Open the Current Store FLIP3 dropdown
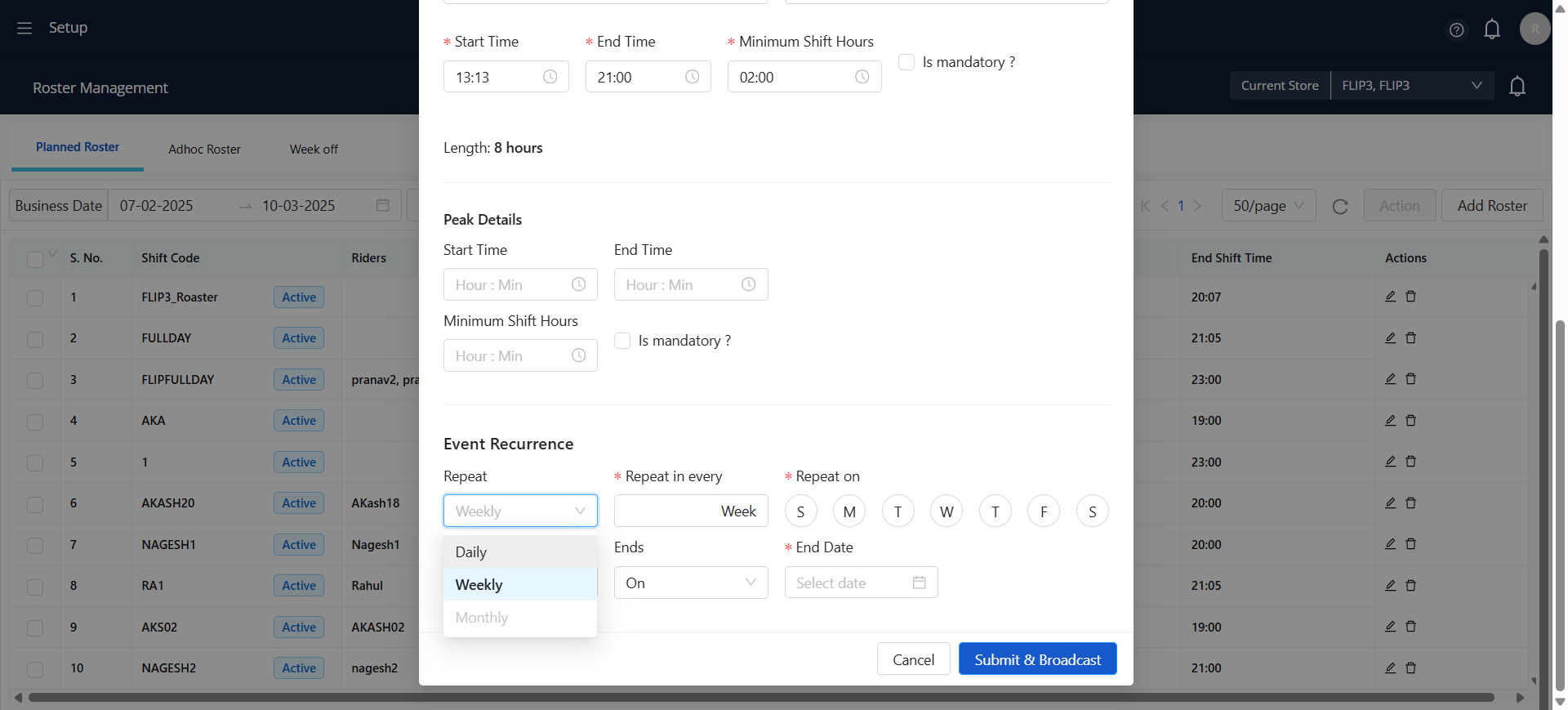 (1412, 86)
